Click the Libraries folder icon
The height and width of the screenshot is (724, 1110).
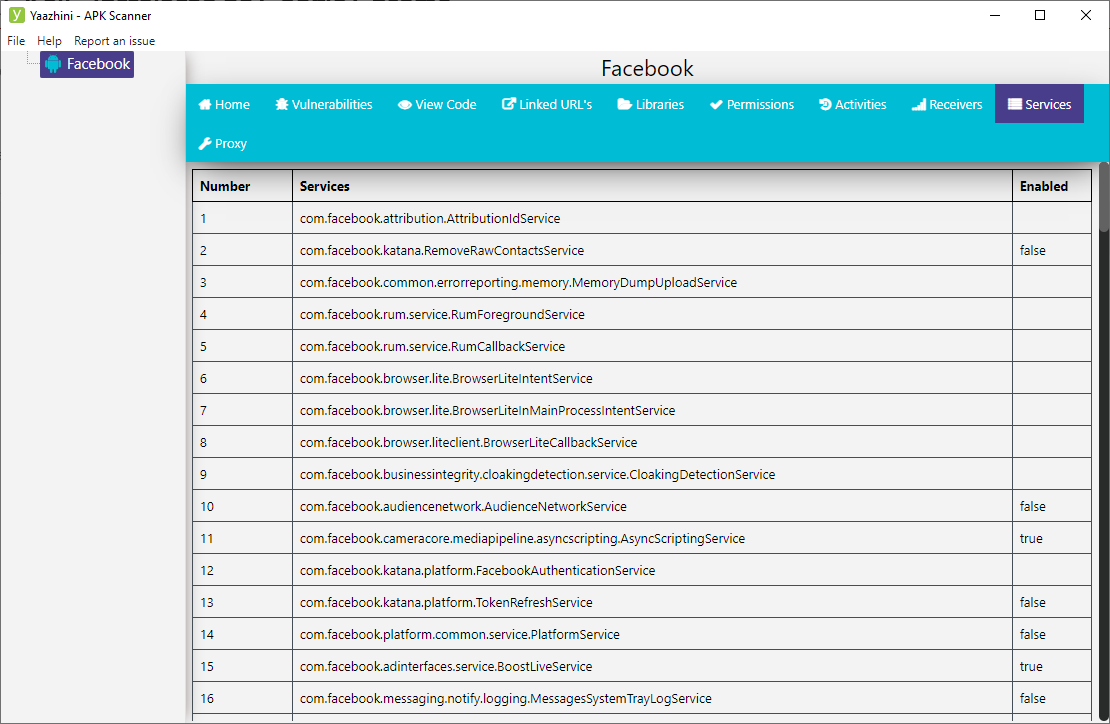tap(624, 105)
